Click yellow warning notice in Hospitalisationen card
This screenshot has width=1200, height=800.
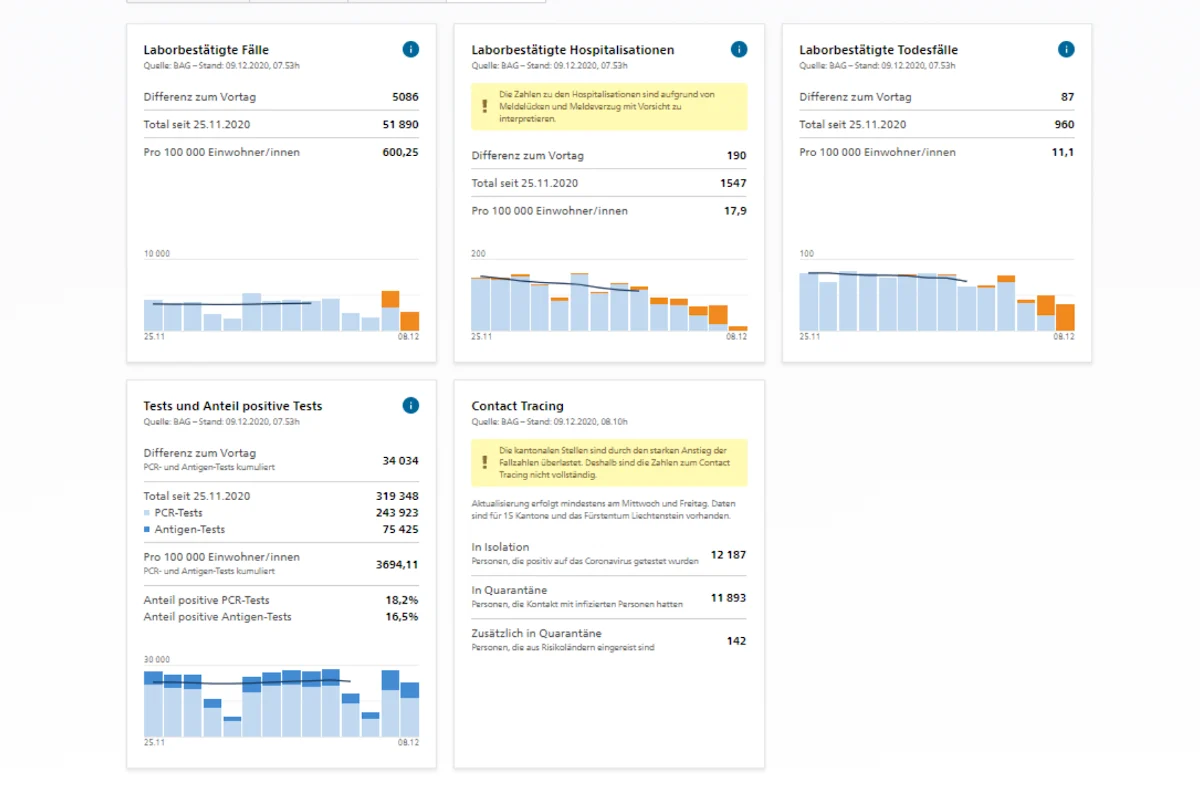click(x=609, y=106)
